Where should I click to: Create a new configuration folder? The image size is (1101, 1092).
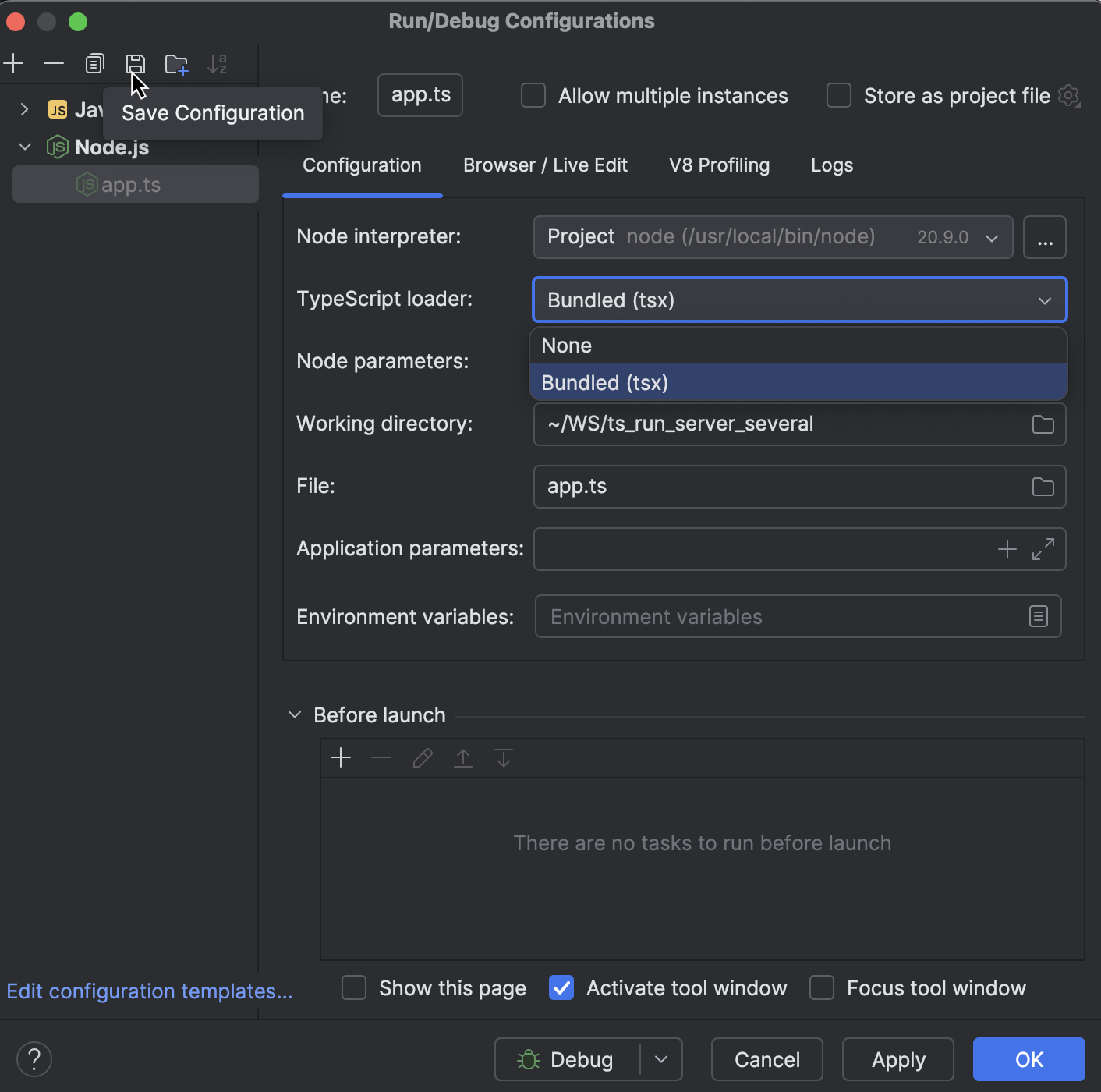(176, 63)
